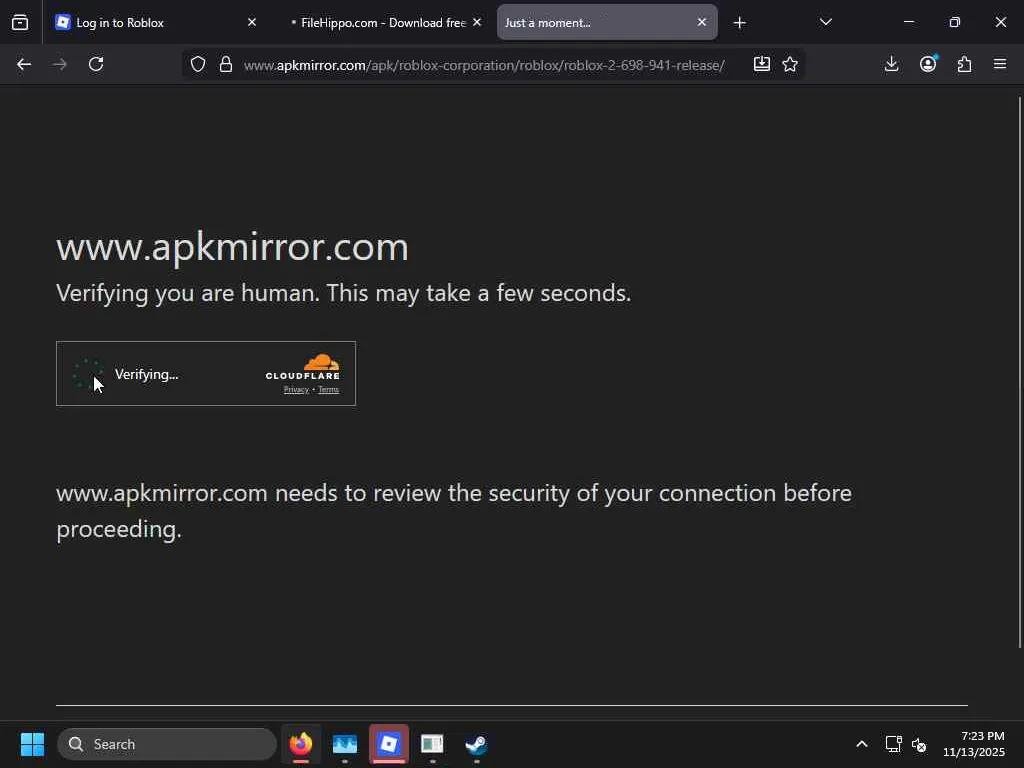Viewport: 1024px width, 768px height.
Task: Show hidden system tray icons
Action: [861, 744]
